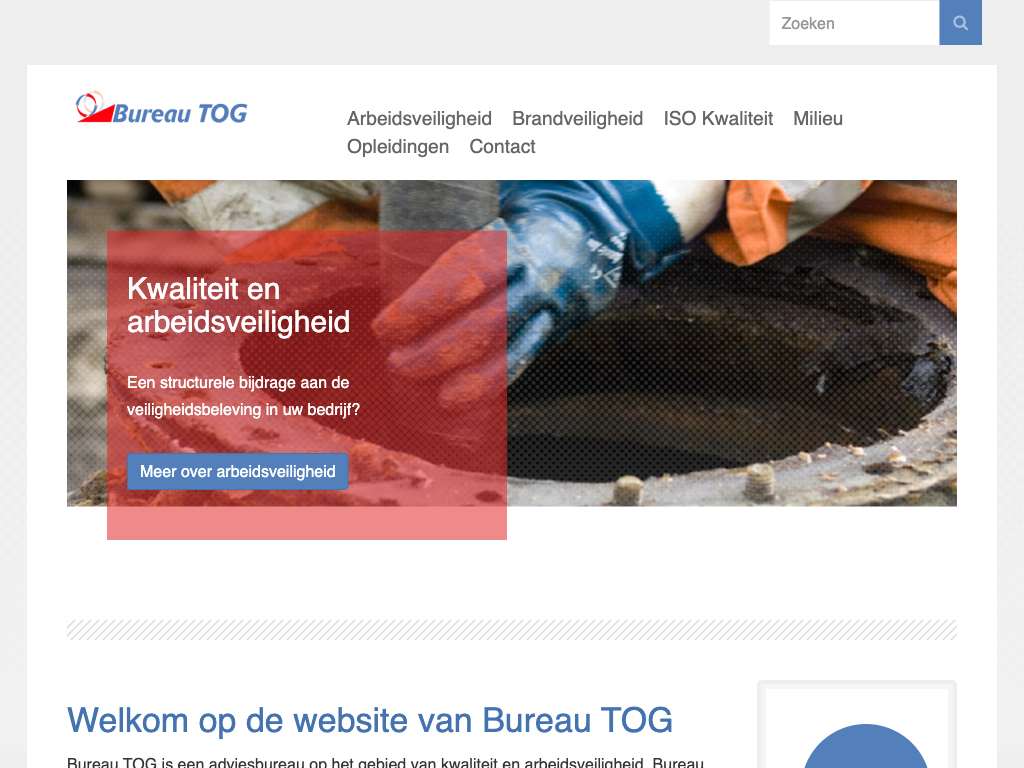Click the red overlay text about veiligheidsbeleving
Screen dimensions: 1024x768
pos(243,396)
